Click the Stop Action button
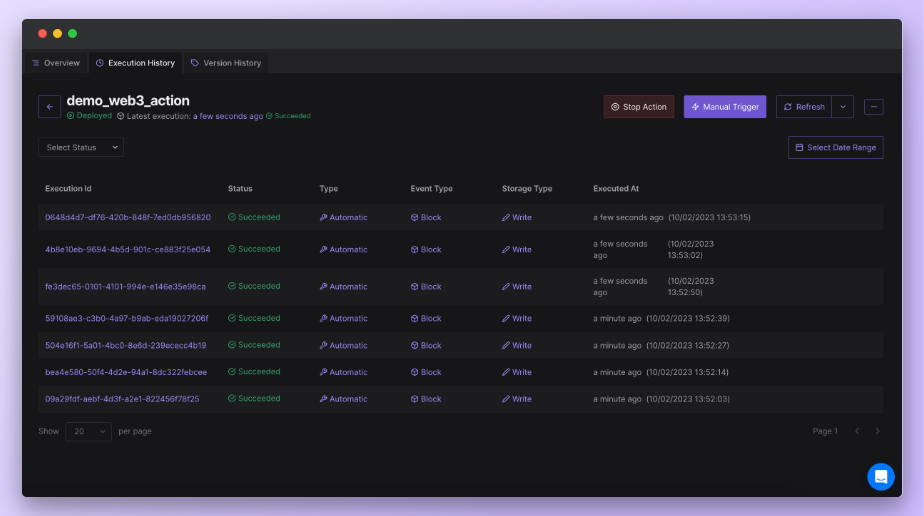 [639, 107]
